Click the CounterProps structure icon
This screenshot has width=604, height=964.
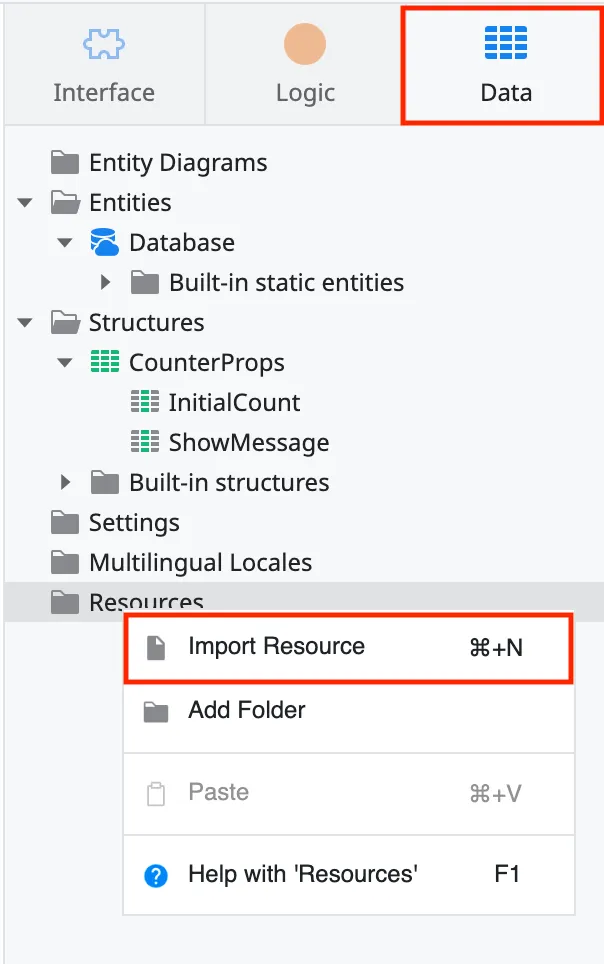(x=107, y=362)
